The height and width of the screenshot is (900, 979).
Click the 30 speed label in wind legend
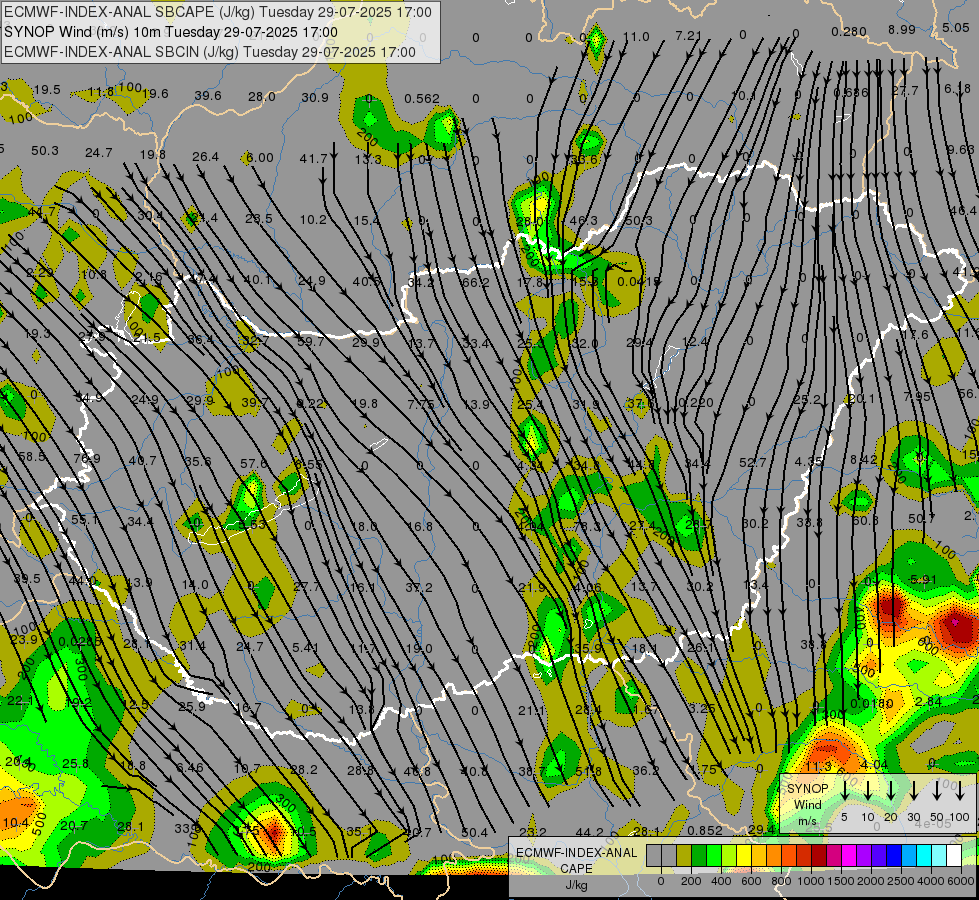click(x=913, y=817)
